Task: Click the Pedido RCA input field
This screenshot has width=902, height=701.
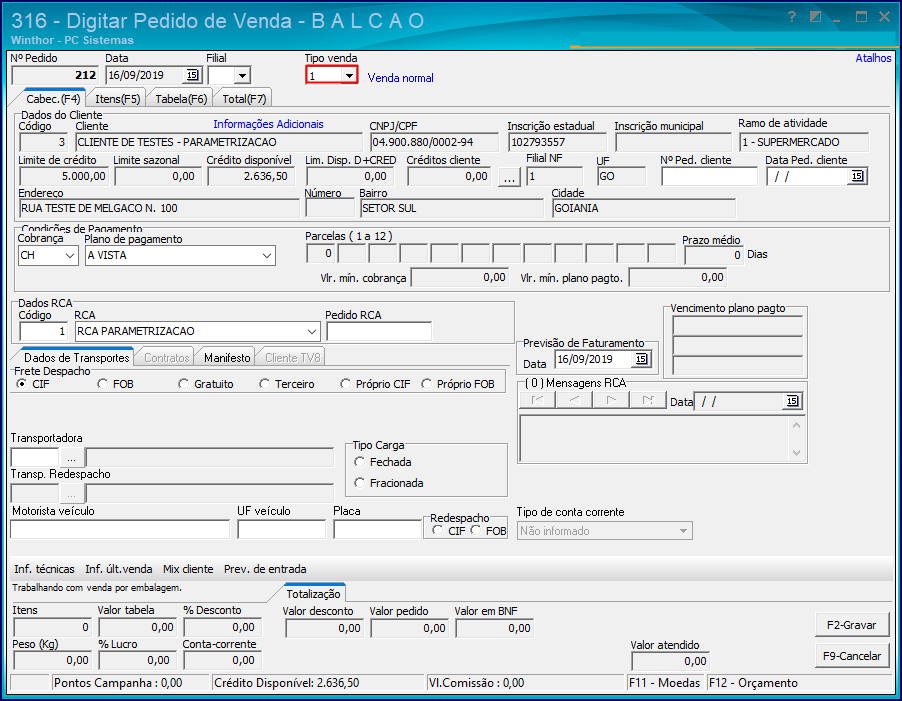Action: [x=379, y=332]
